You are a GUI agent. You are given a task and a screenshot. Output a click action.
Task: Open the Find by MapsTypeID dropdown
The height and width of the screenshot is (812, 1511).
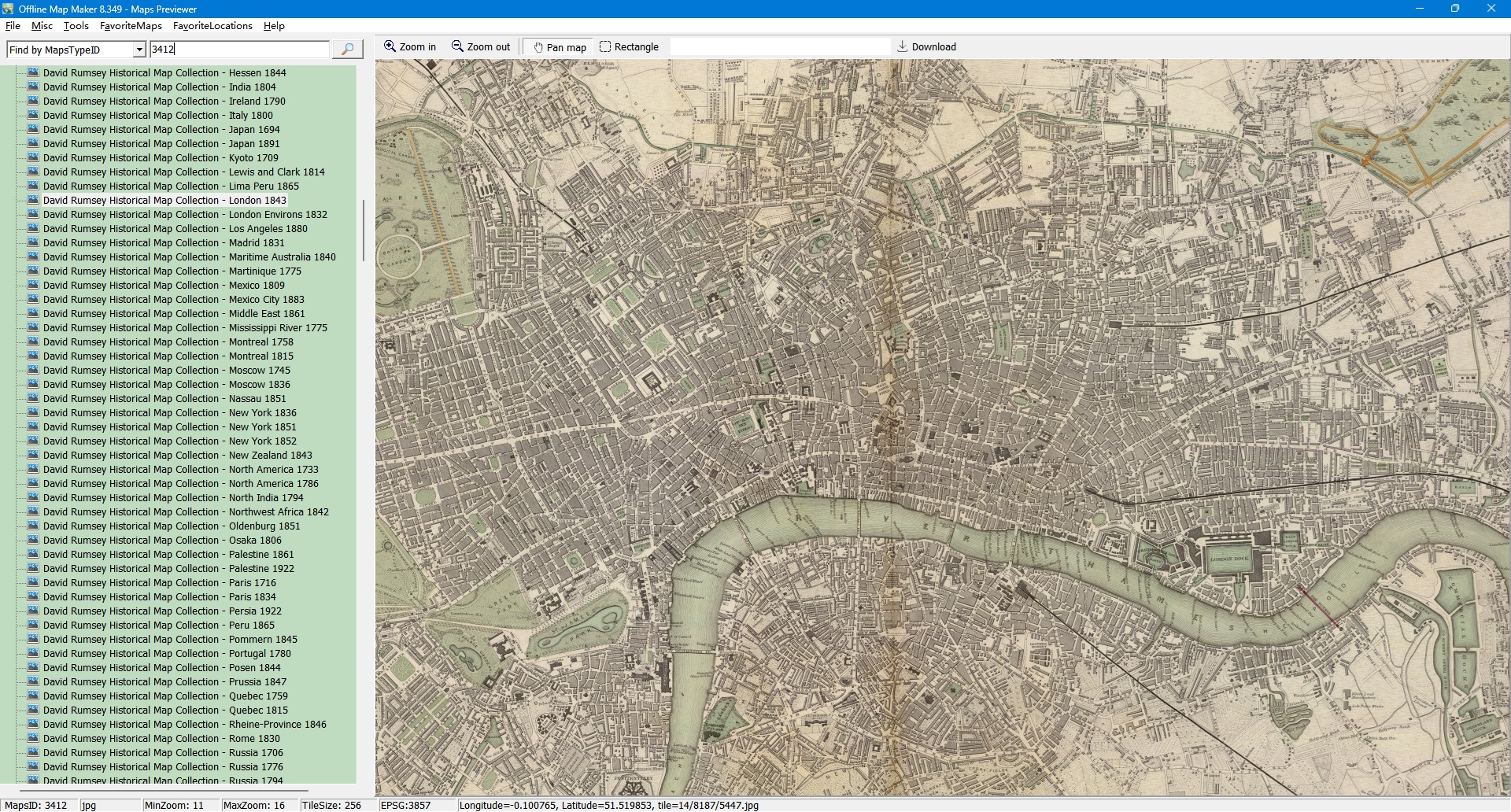coord(139,50)
